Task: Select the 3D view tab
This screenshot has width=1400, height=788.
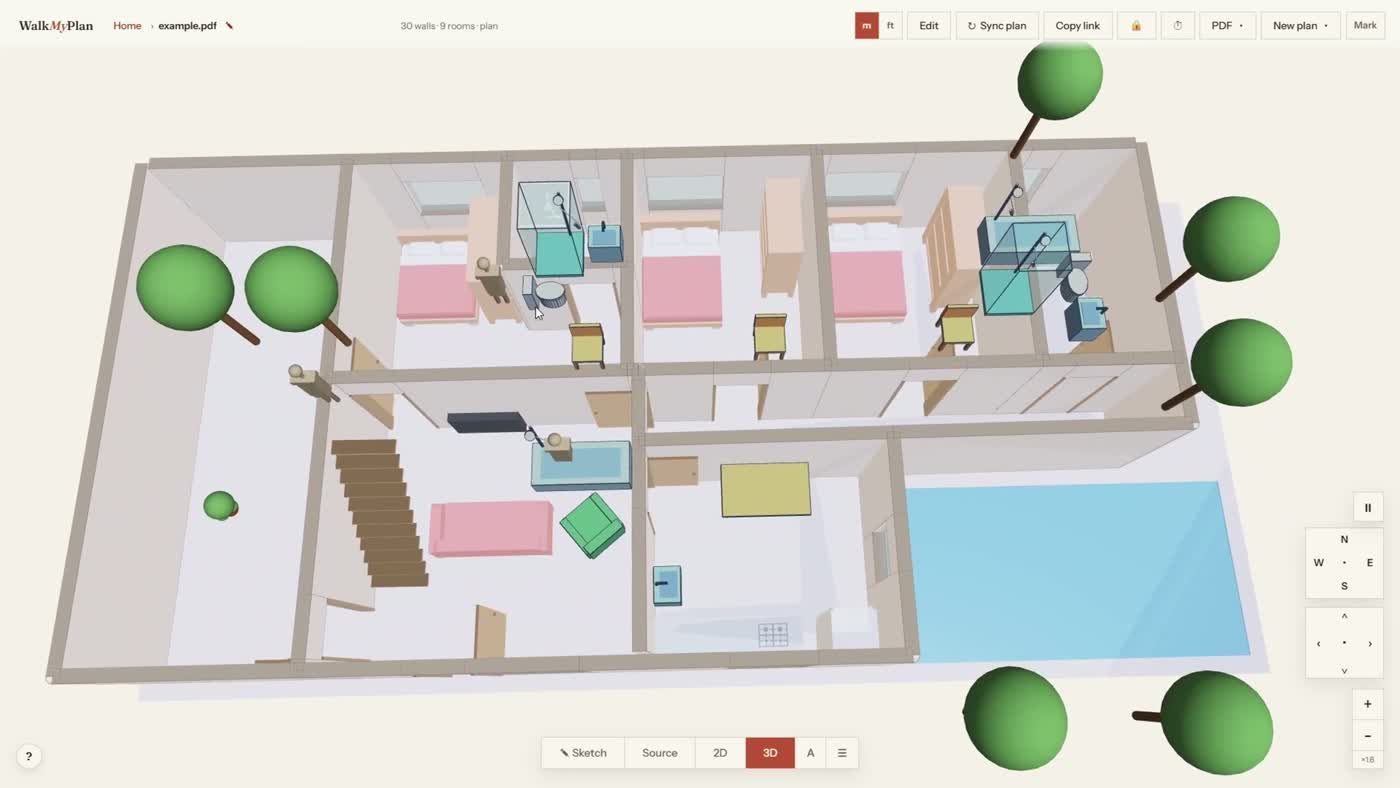Action: pyautogui.click(x=770, y=753)
